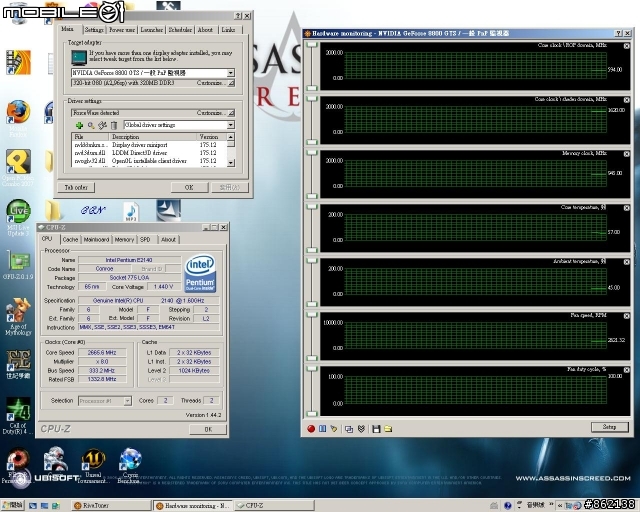The height and width of the screenshot is (512, 640).
Task: Click the magnifier icon in driver settings
Action: pyautogui.click(x=91, y=125)
